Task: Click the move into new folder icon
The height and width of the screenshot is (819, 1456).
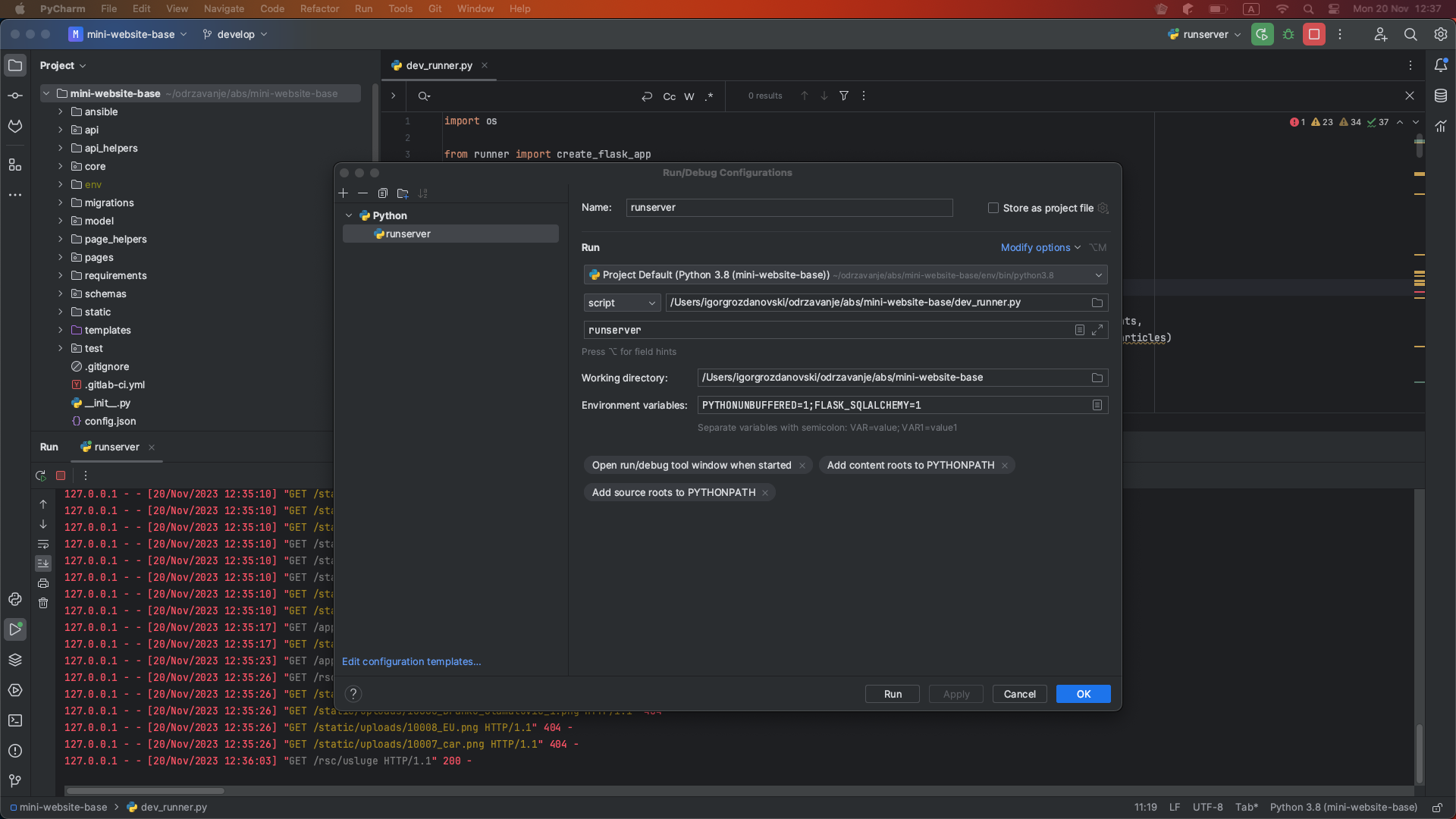Action: tap(403, 193)
